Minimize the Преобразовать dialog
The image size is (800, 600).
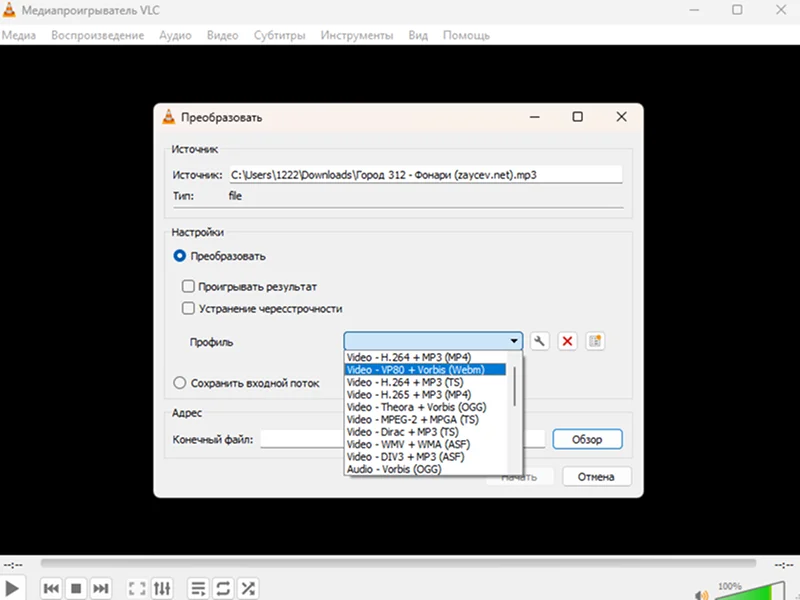coord(535,117)
